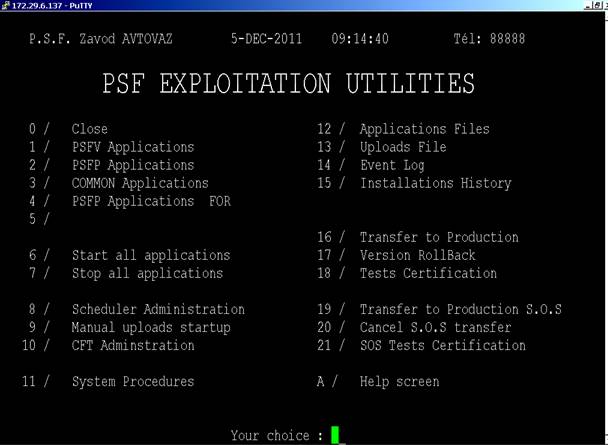608x445 pixels.
Task: Minimize the PuTTY window
Action: pos(588,5)
